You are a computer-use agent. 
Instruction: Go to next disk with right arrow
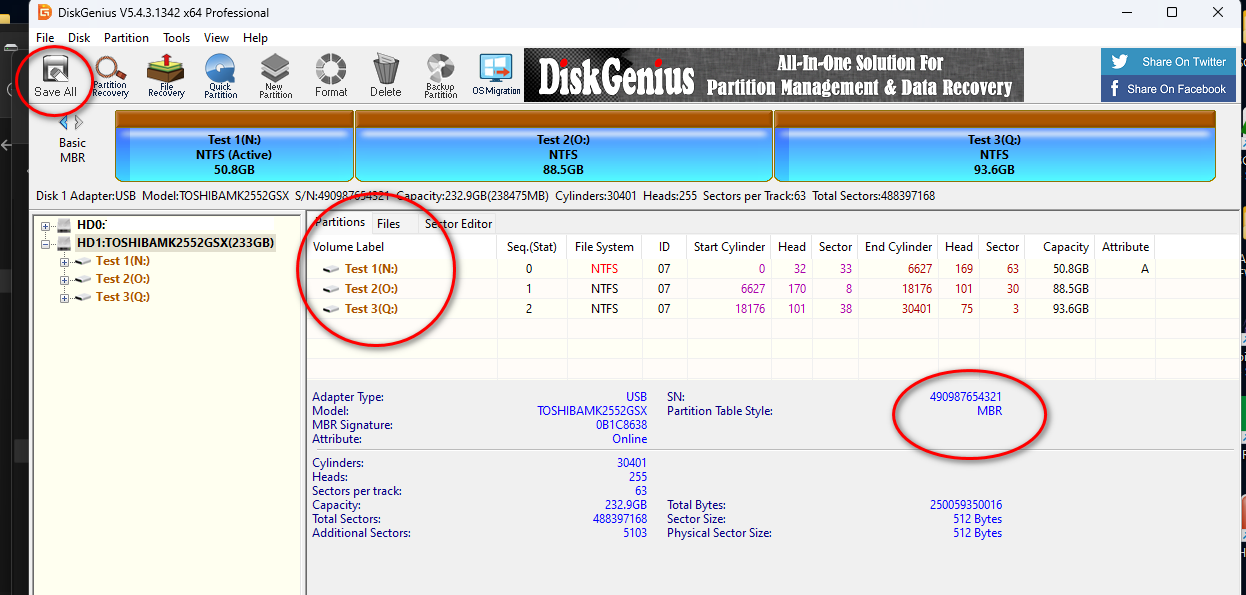pyautogui.click(x=79, y=122)
